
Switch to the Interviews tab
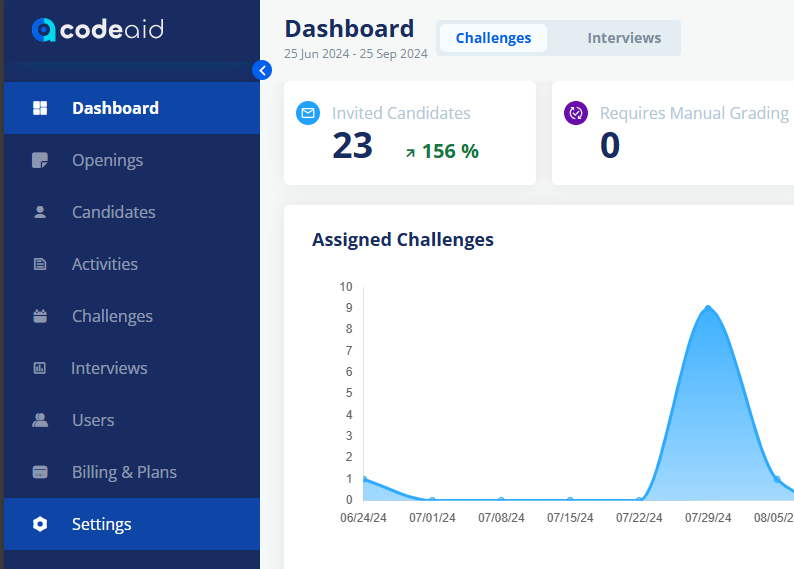(x=624, y=38)
